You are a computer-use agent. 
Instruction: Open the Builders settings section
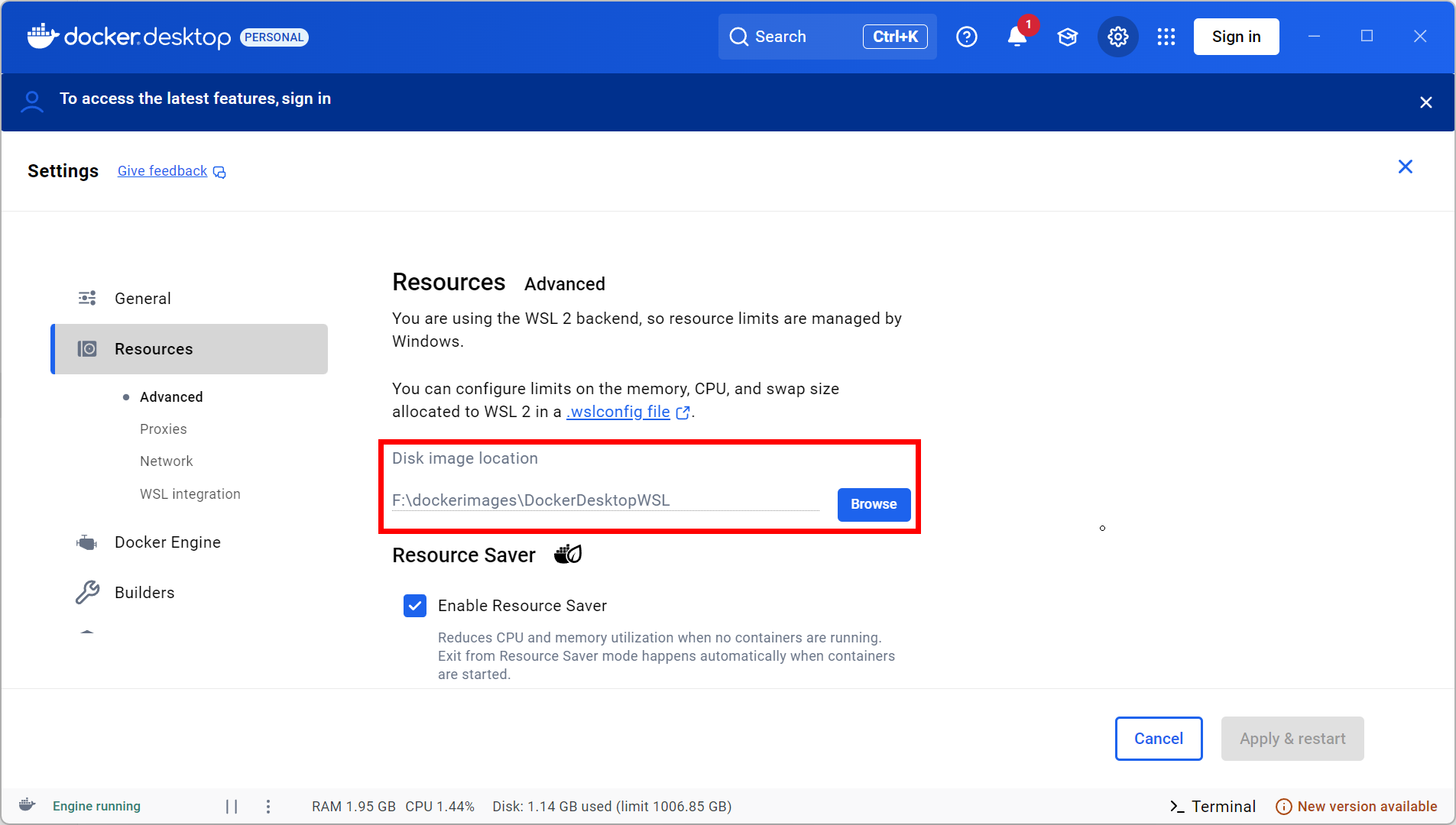(190, 593)
